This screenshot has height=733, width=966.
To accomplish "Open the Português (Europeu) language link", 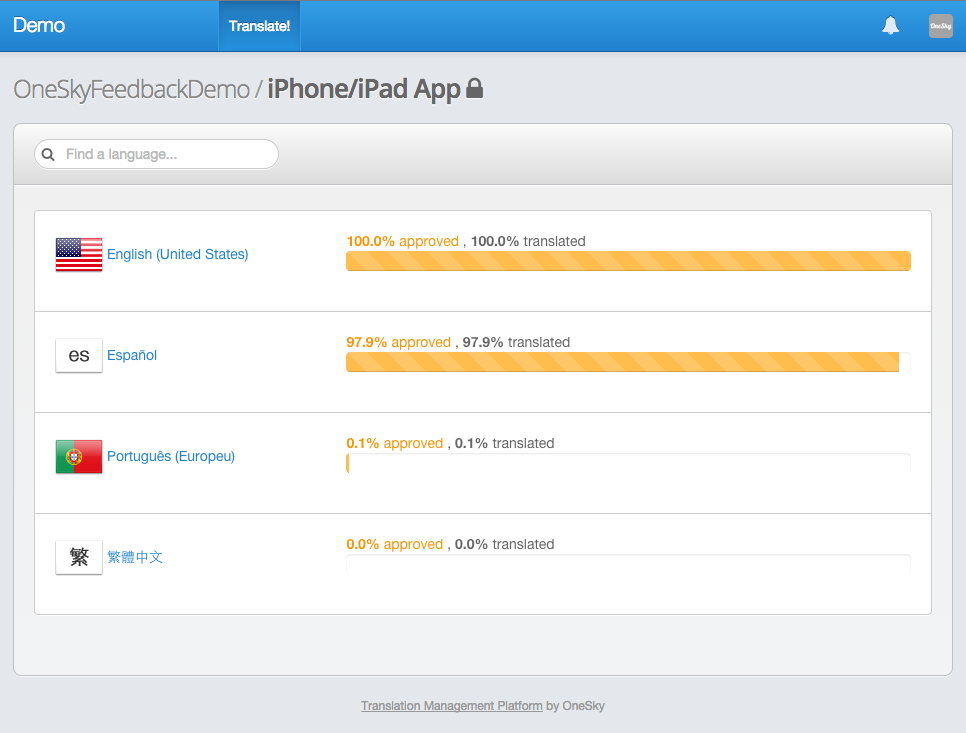I will (171, 456).
